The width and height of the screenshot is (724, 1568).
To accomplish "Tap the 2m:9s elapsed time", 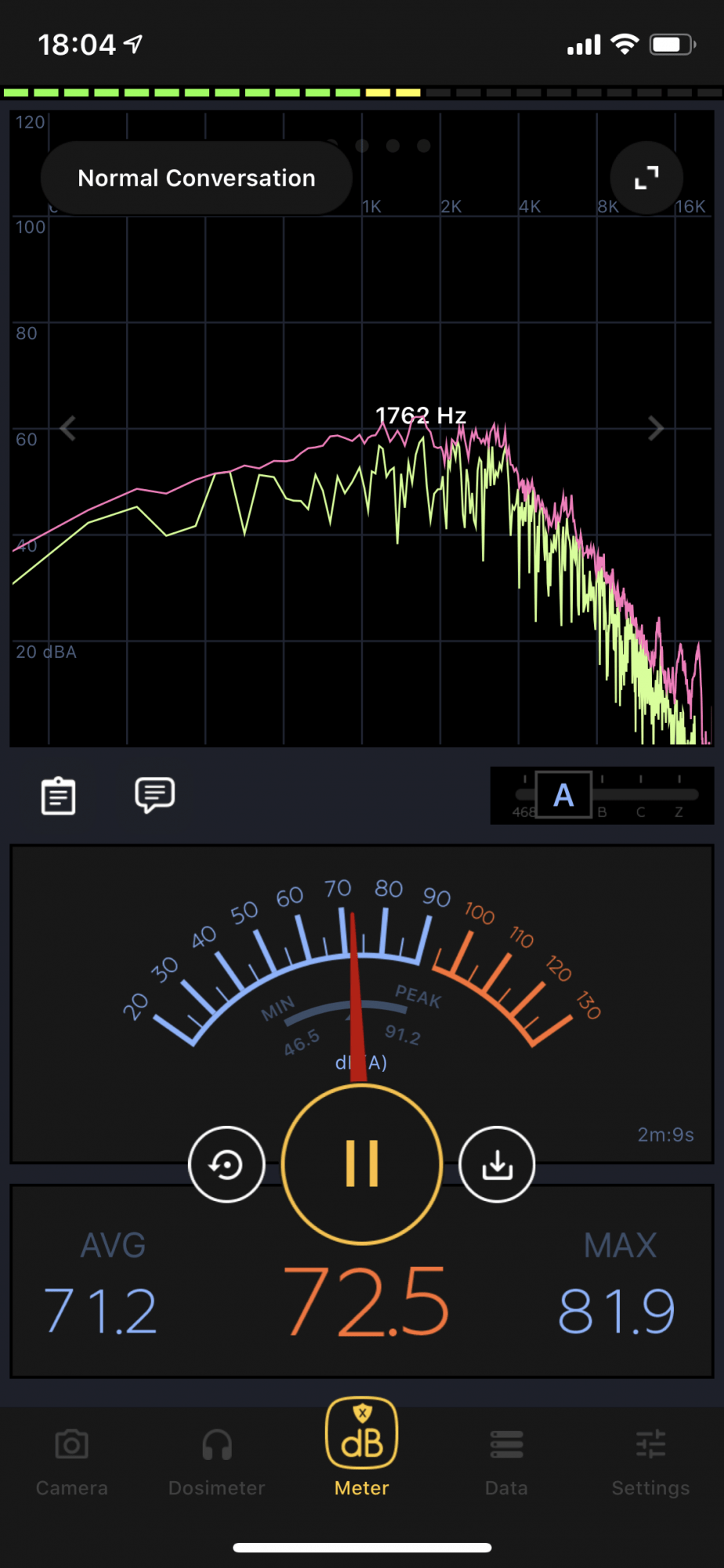I will pos(665,1134).
